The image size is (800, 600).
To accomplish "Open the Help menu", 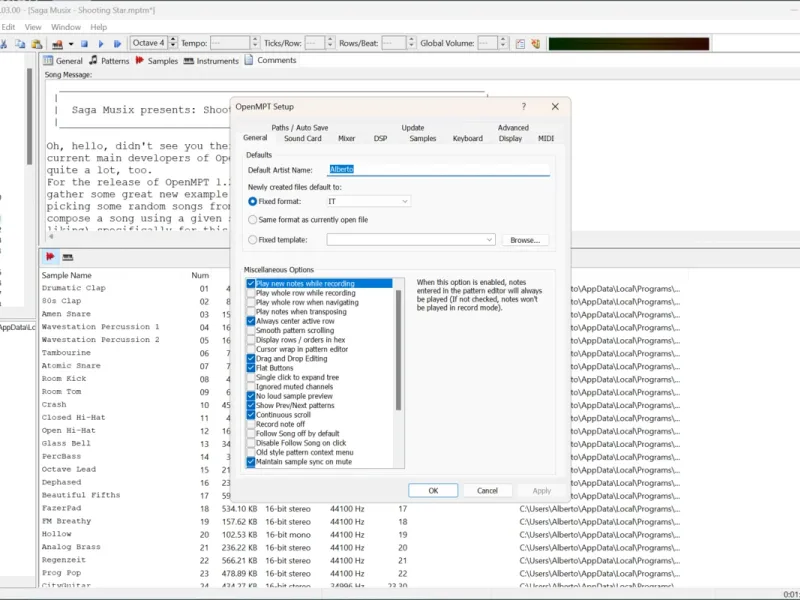I will coord(98,27).
